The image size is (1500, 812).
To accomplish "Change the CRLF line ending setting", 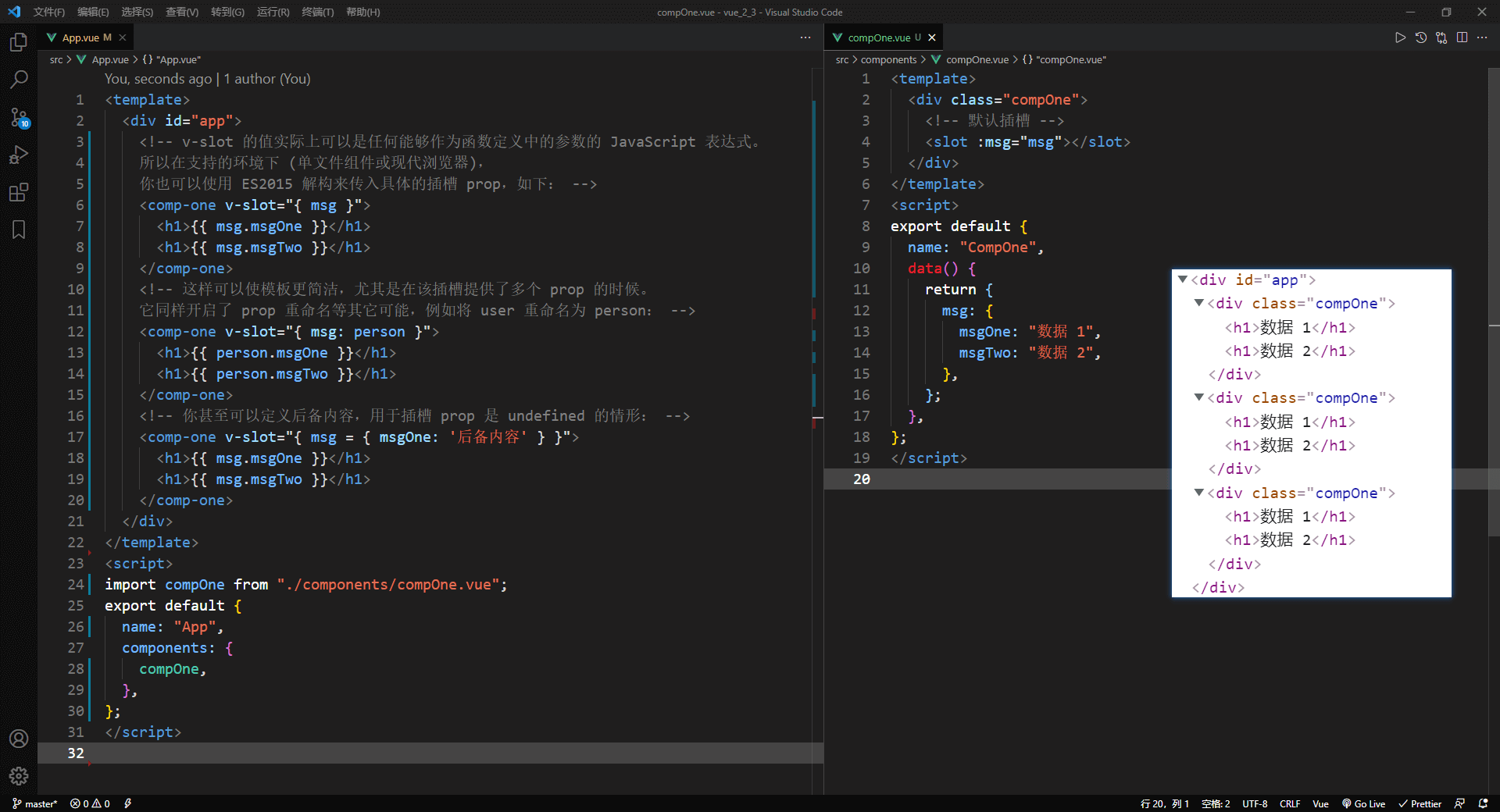I will (1290, 803).
